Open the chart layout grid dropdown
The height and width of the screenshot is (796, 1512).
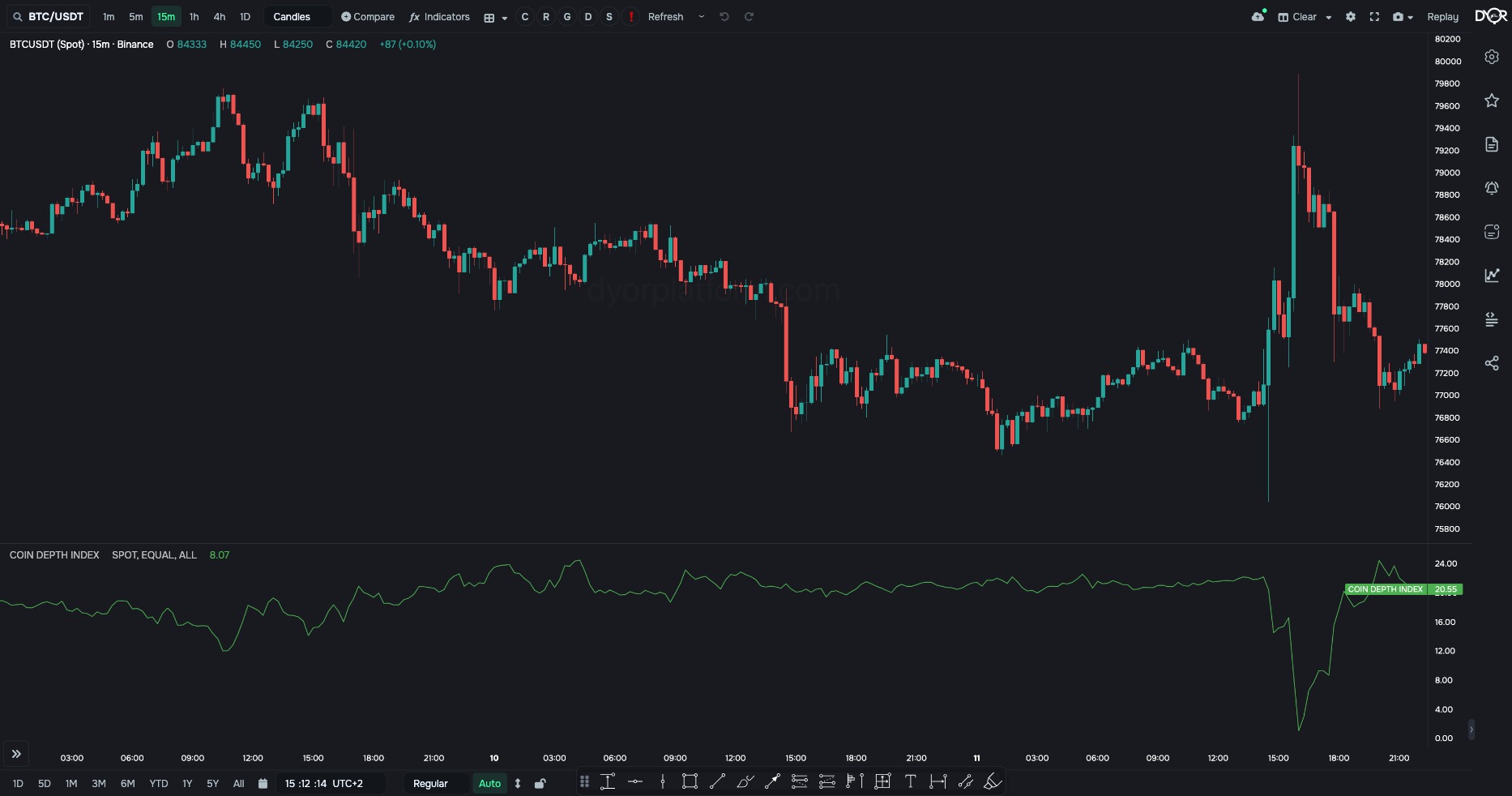[x=495, y=17]
